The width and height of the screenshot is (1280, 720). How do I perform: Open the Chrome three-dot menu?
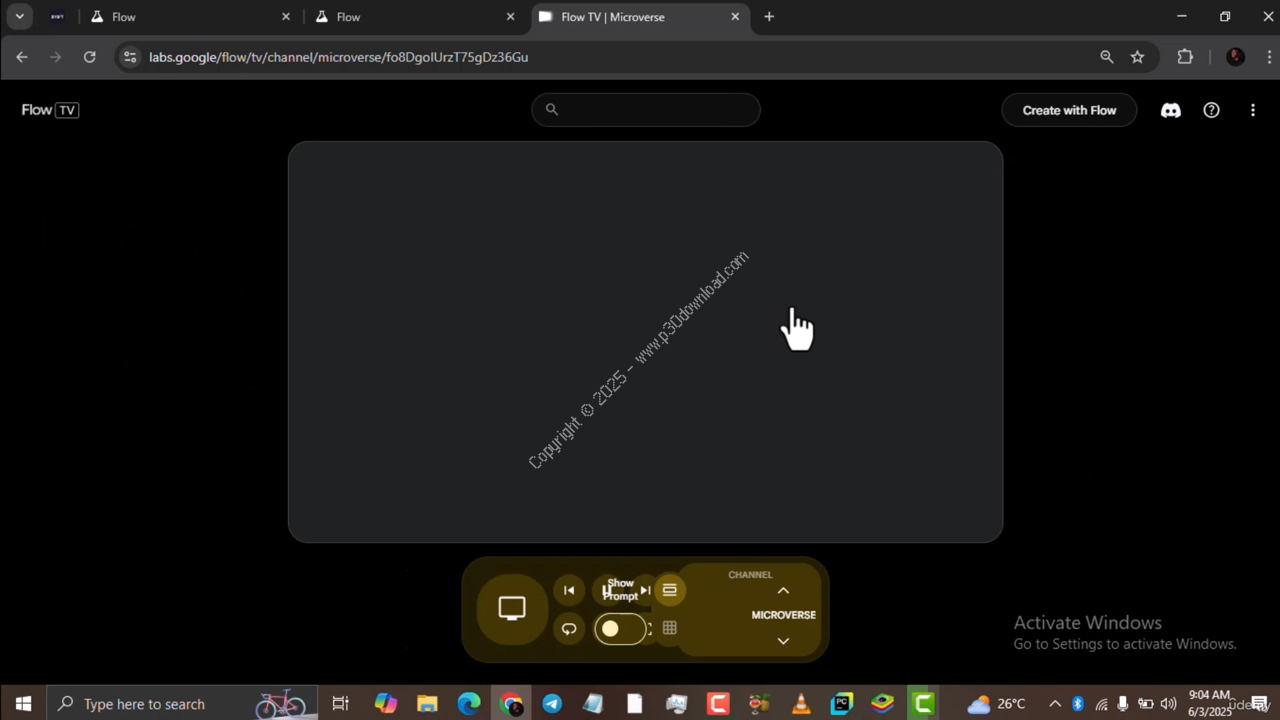(x=1269, y=57)
